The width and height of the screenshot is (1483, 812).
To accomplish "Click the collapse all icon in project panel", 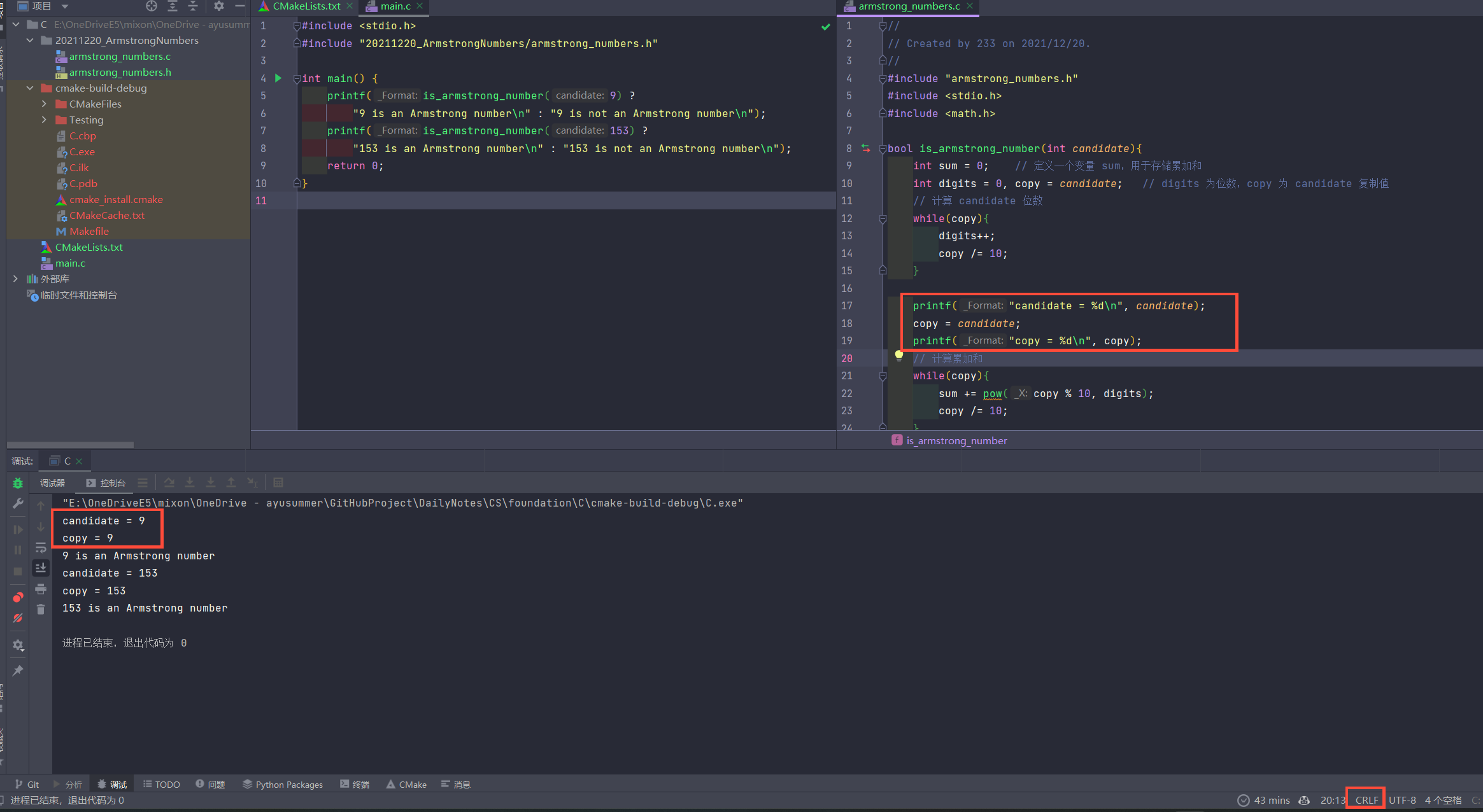I will tap(193, 6).
